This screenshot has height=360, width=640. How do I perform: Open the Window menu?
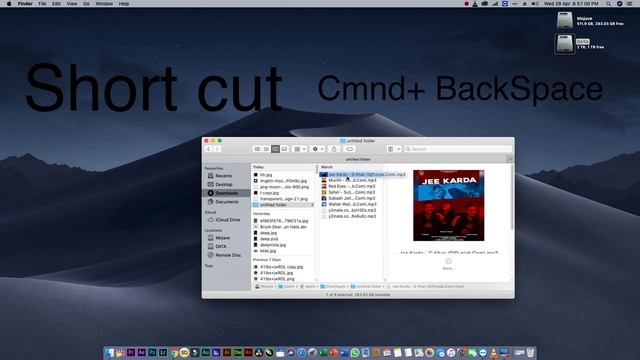[104, 4]
